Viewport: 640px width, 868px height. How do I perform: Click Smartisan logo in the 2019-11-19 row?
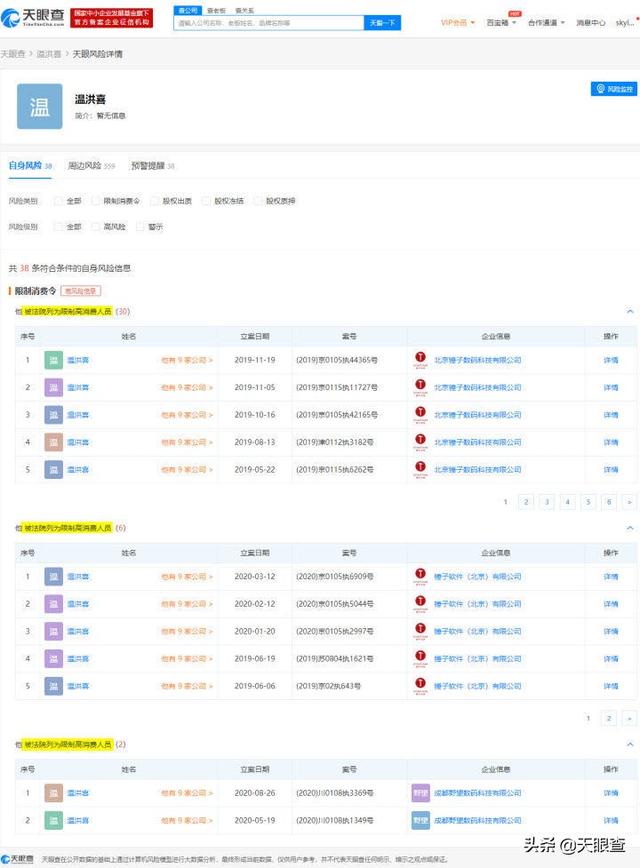point(420,360)
